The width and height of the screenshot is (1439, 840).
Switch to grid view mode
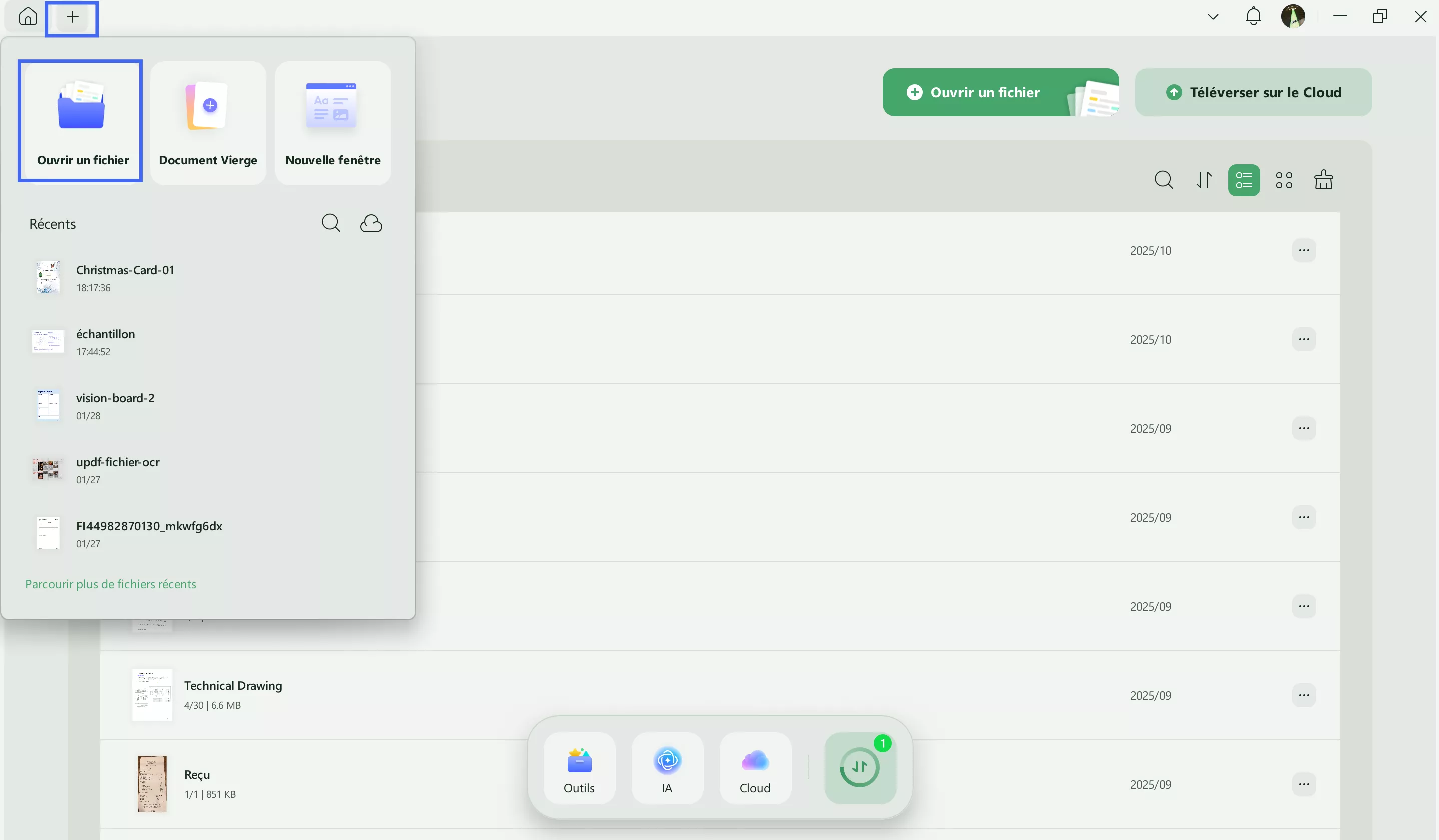click(x=1284, y=180)
